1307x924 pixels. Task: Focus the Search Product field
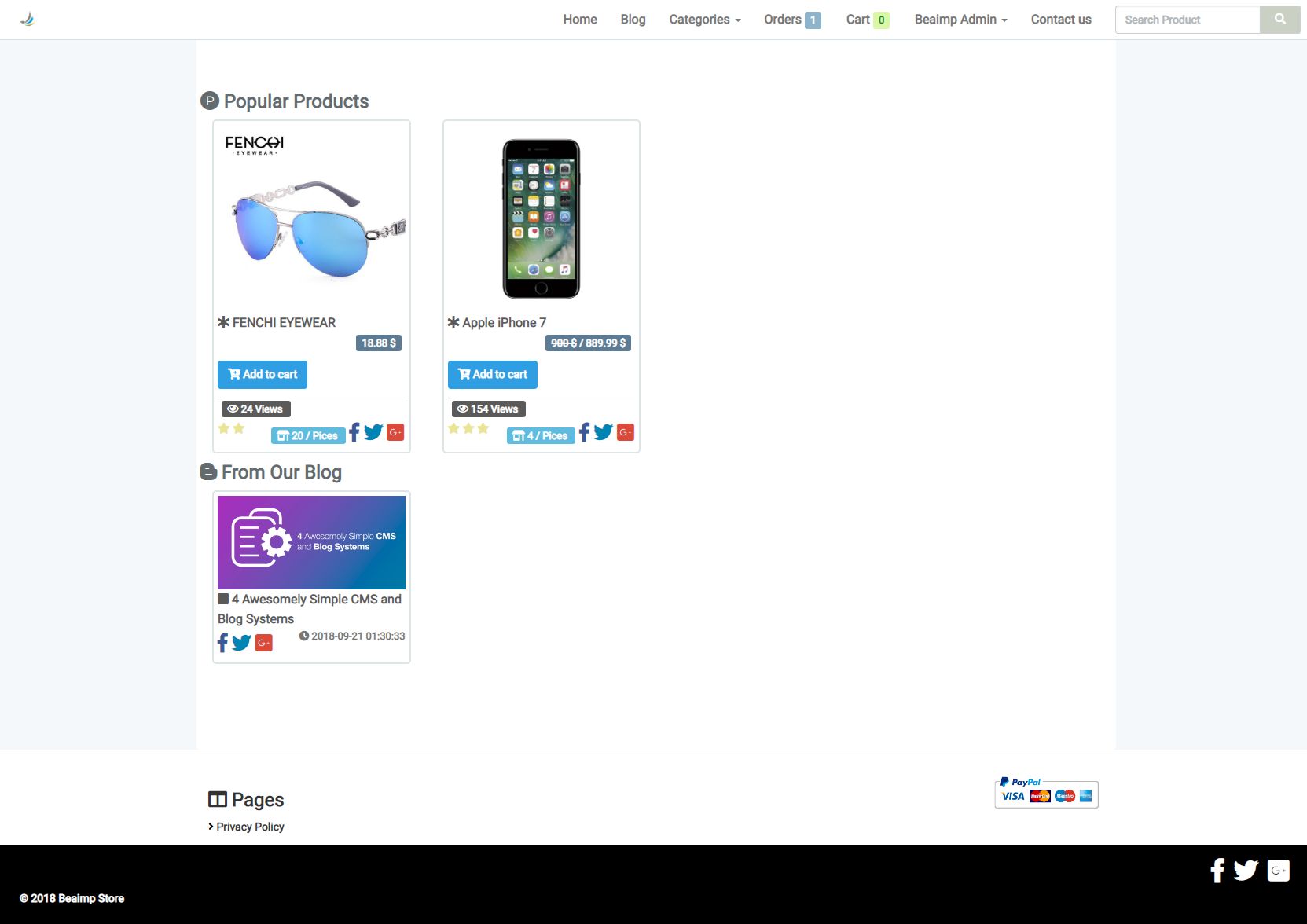tap(1188, 20)
